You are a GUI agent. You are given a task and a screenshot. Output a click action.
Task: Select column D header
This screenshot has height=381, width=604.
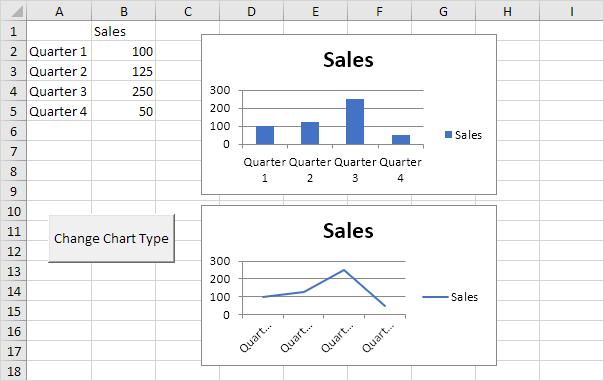coord(252,11)
